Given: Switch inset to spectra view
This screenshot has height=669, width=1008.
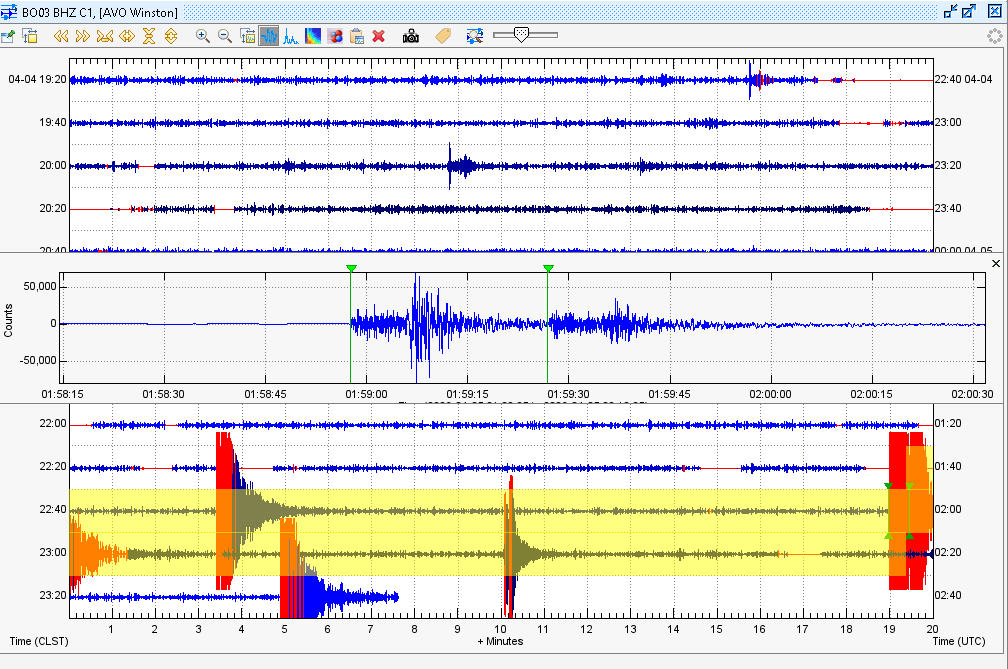Looking at the screenshot, I should 291,36.
